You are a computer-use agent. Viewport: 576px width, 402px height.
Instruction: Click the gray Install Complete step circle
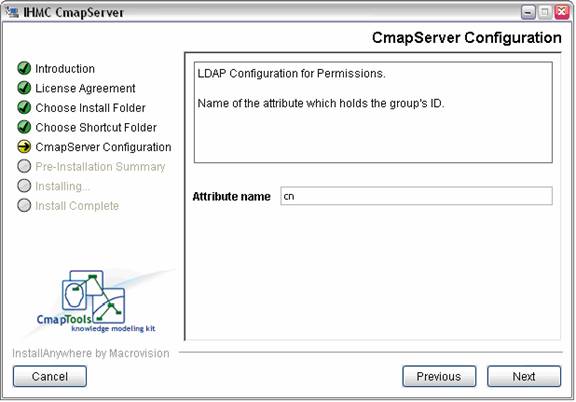click(x=24, y=205)
